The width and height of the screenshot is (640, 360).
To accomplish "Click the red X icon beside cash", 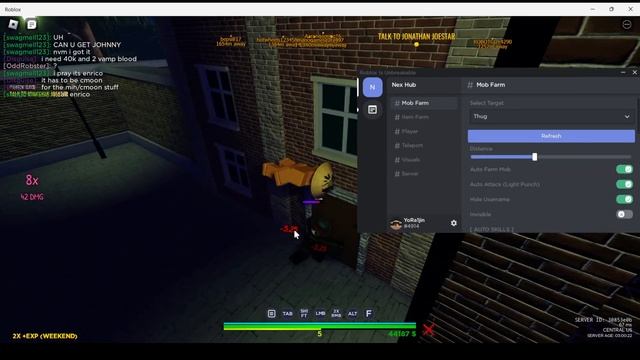I will click(x=428, y=330).
